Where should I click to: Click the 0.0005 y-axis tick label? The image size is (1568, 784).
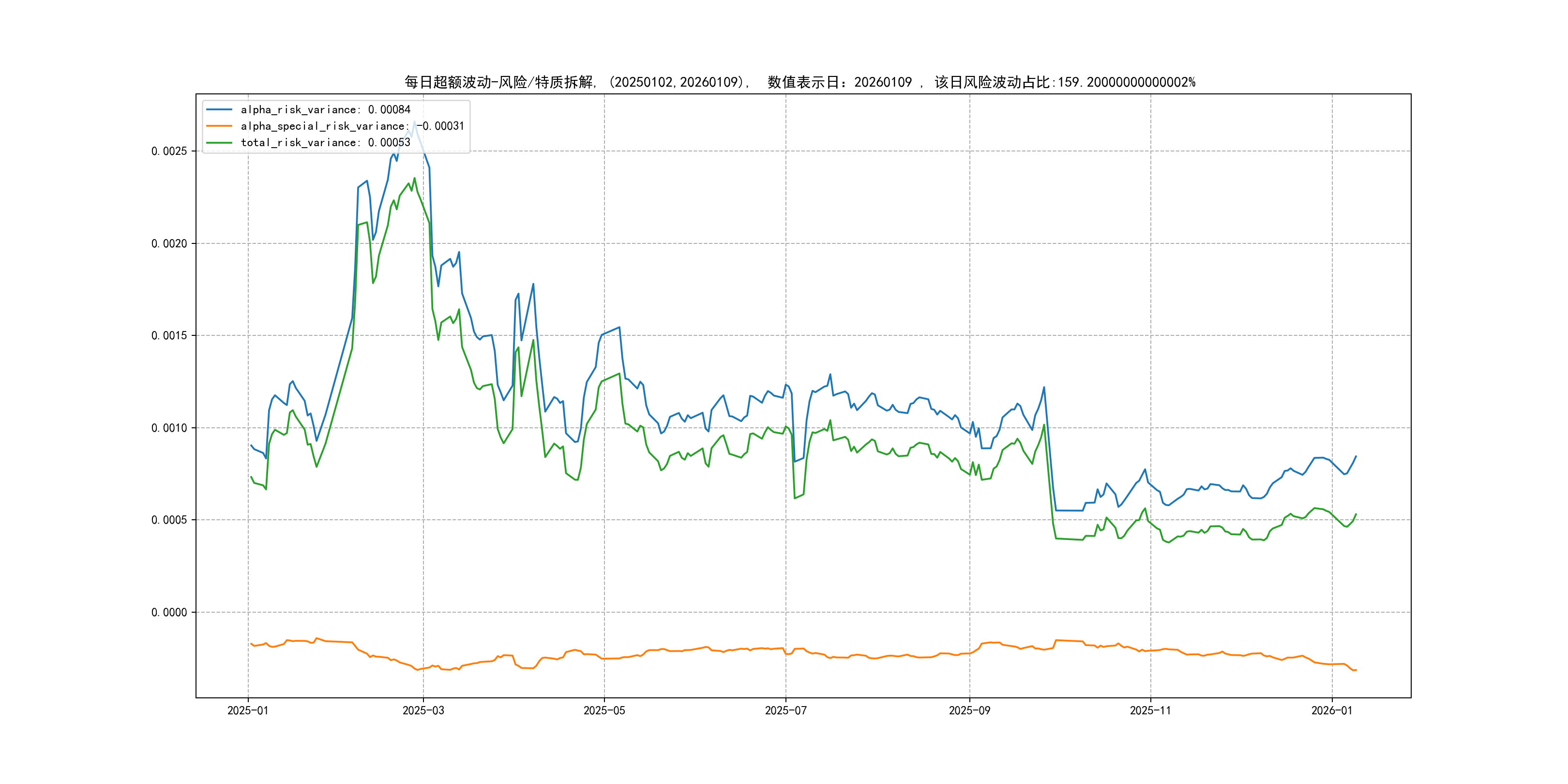(169, 520)
